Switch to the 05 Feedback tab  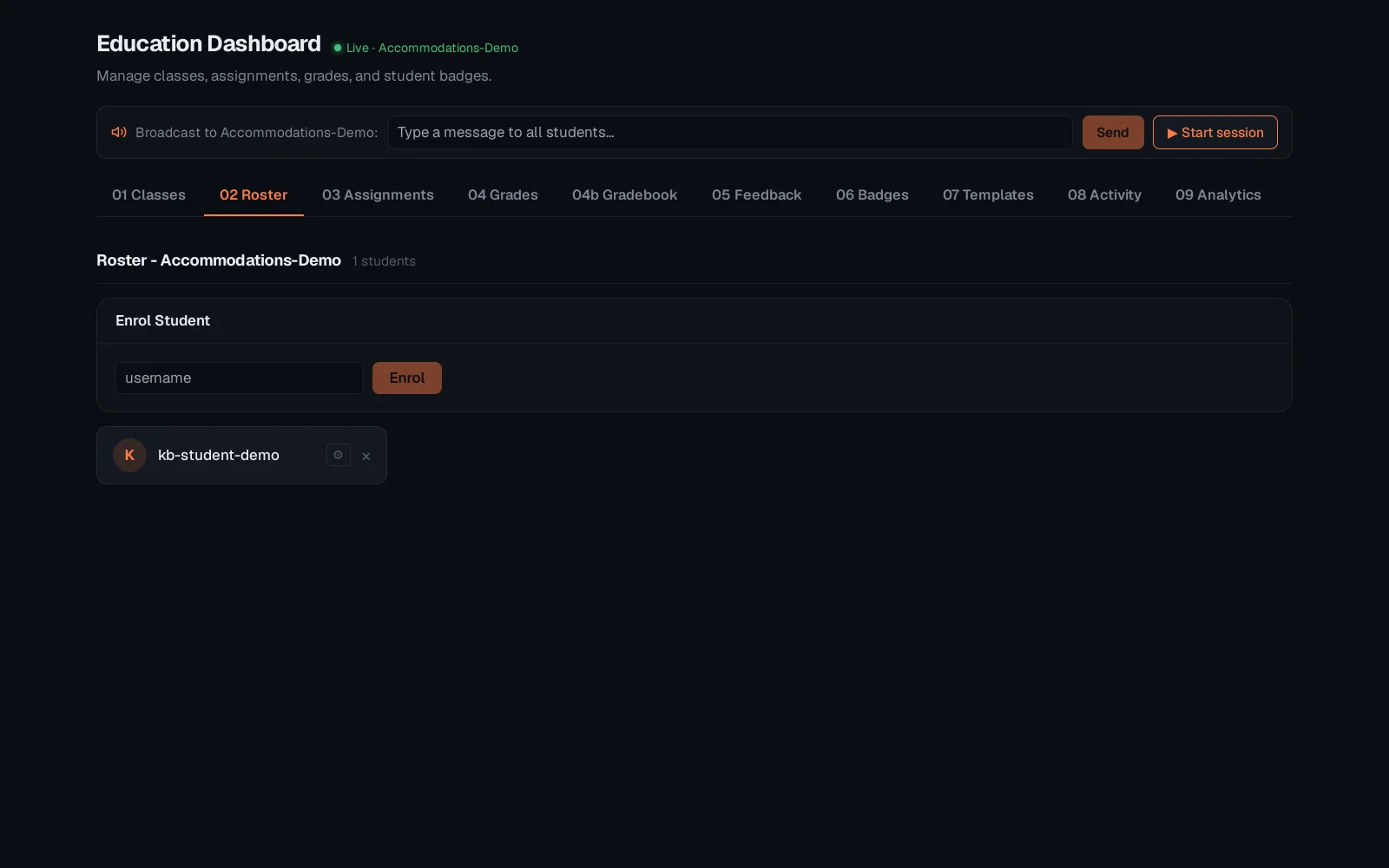pos(756,194)
